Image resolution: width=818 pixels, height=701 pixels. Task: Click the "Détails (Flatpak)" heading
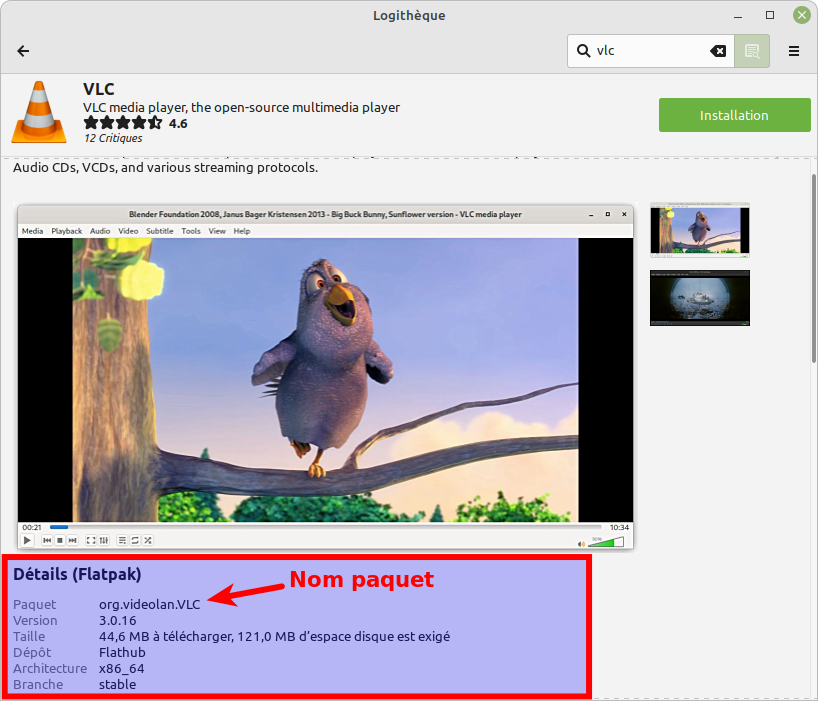(x=77, y=574)
